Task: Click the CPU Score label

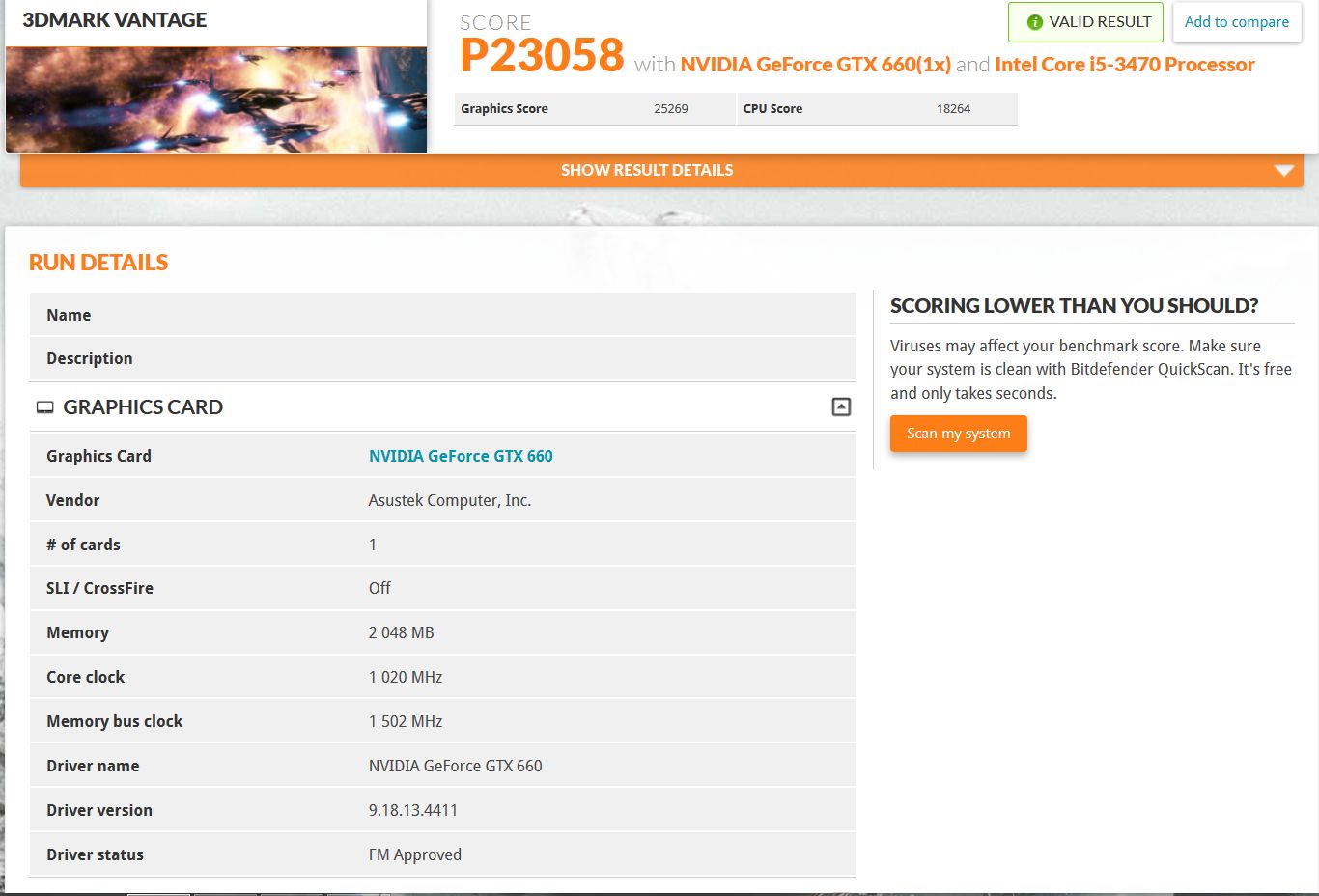Action: (x=772, y=109)
